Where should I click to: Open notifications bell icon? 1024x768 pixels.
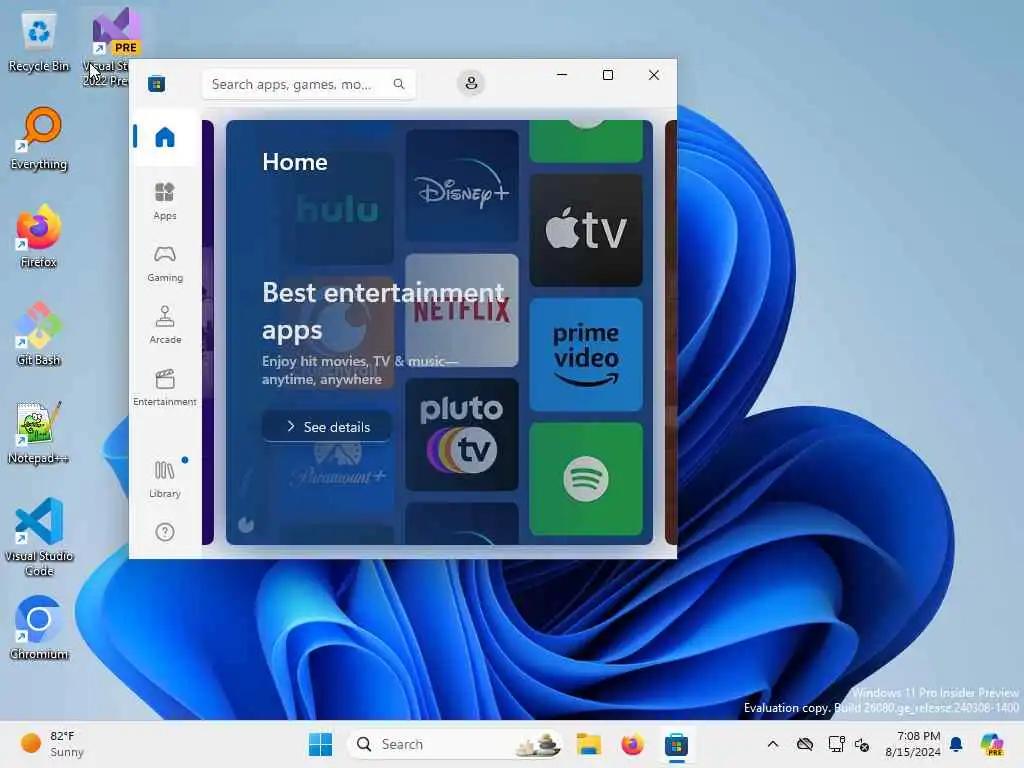[x=956, y=744]
